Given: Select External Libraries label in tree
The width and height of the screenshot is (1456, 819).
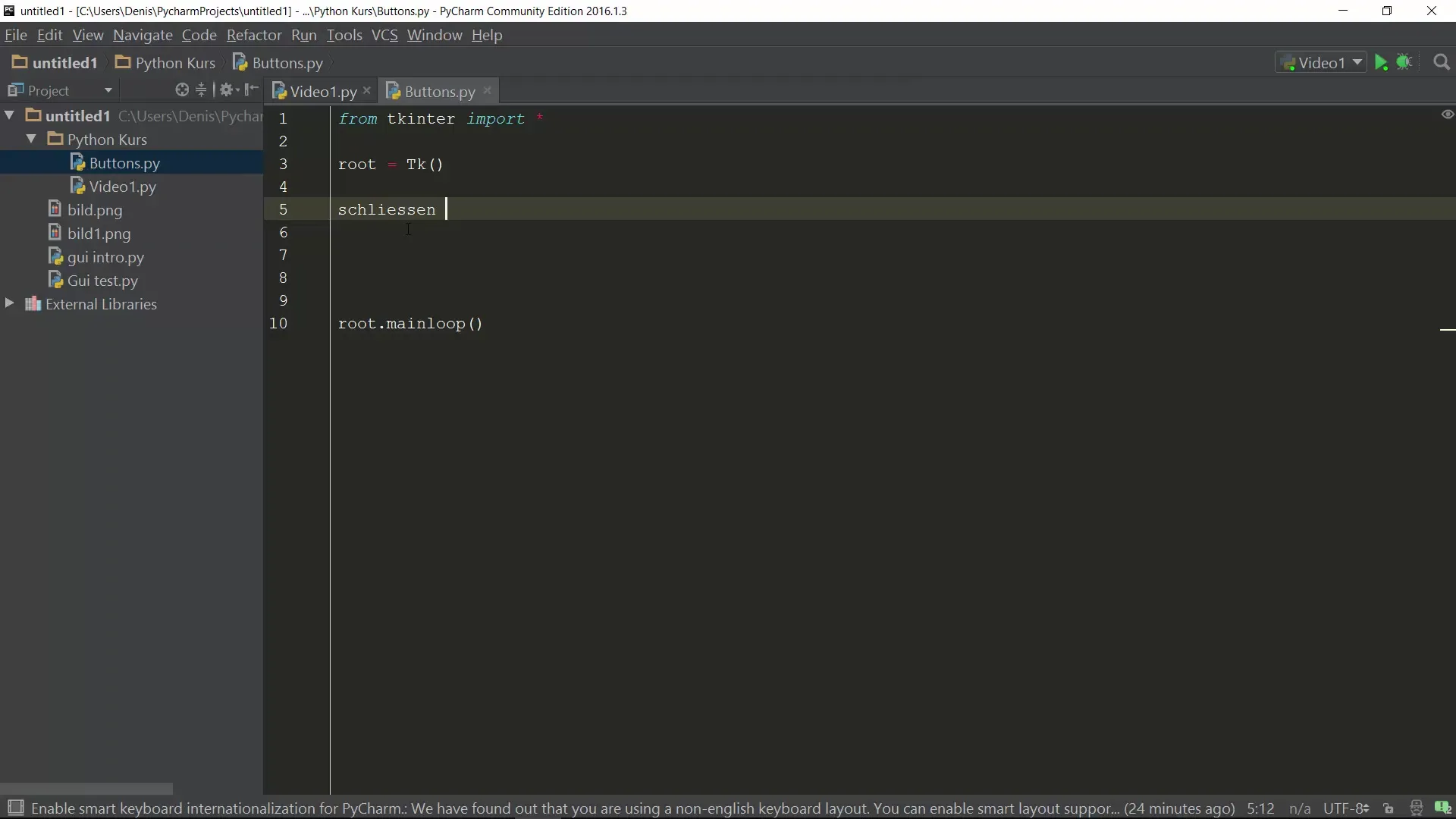Looking at the screenshot, I should click(101, 304).
